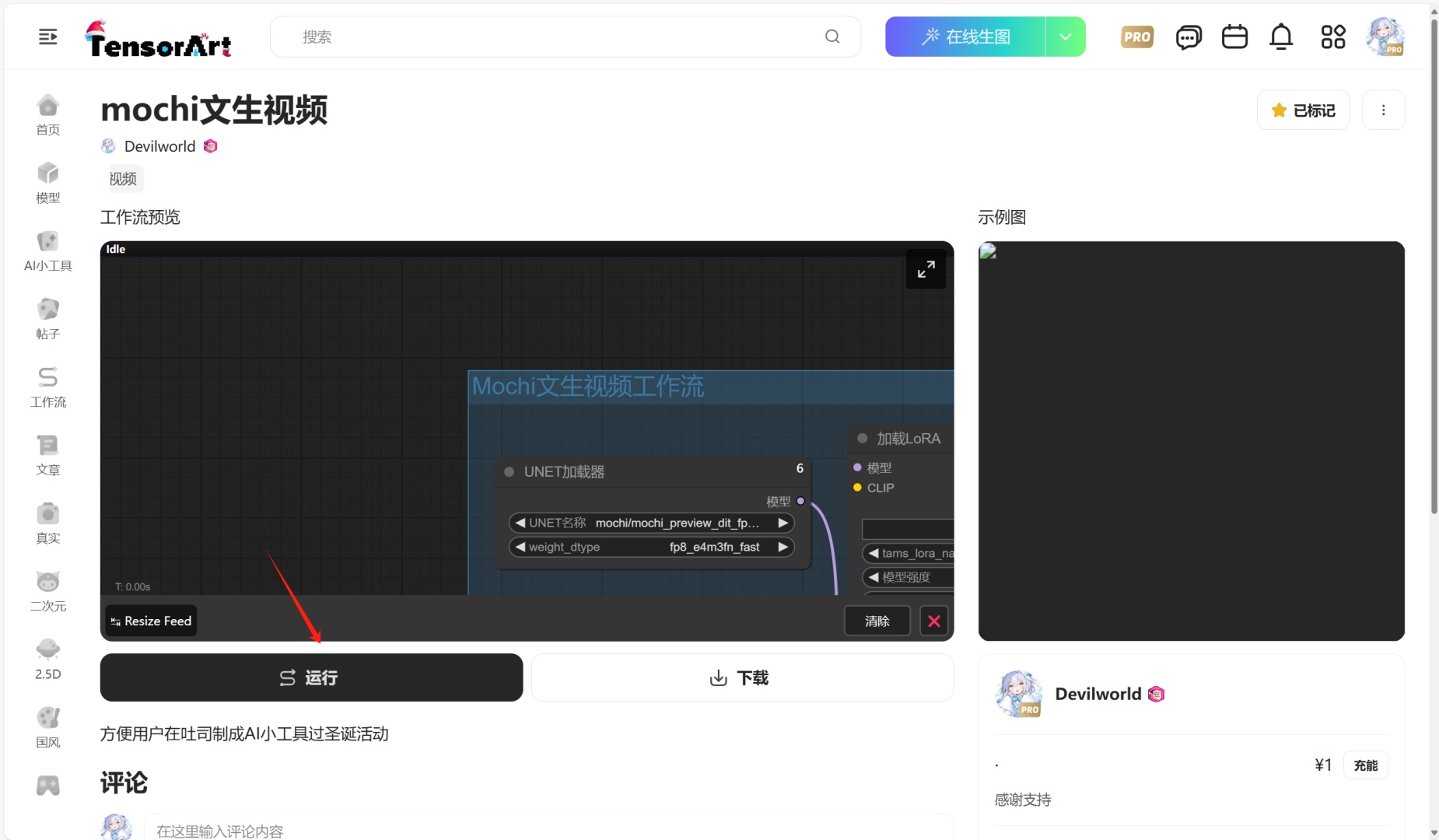The width and height of the screenshot is (1439, 840).
Task: Open the calendar check-in icon
Action: (x=1234, y=37)
